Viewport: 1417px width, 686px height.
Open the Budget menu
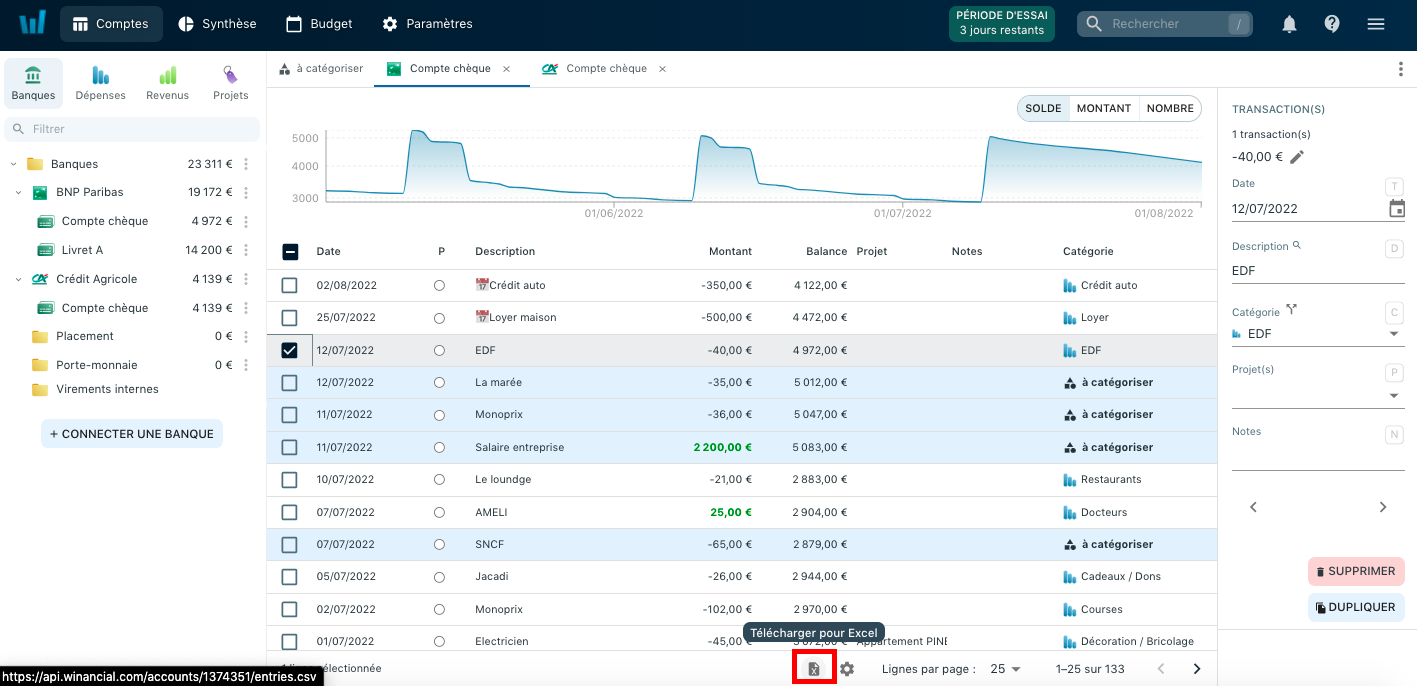click(320, 24)
